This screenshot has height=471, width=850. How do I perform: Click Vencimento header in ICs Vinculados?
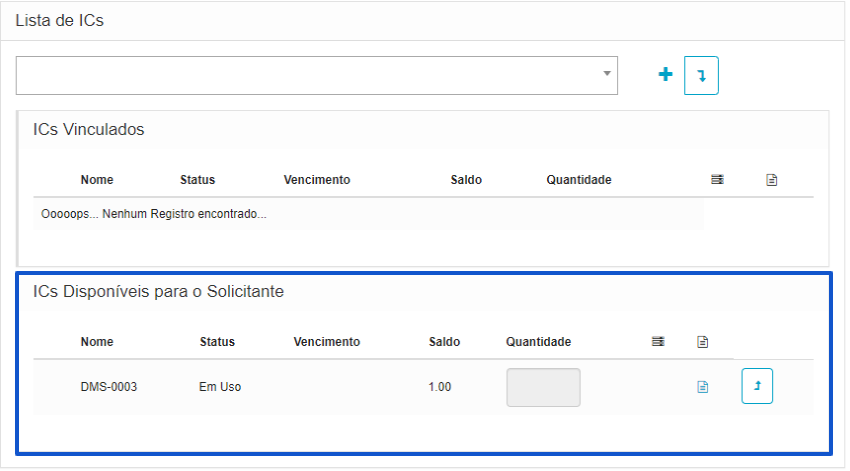tap(317, 180)
